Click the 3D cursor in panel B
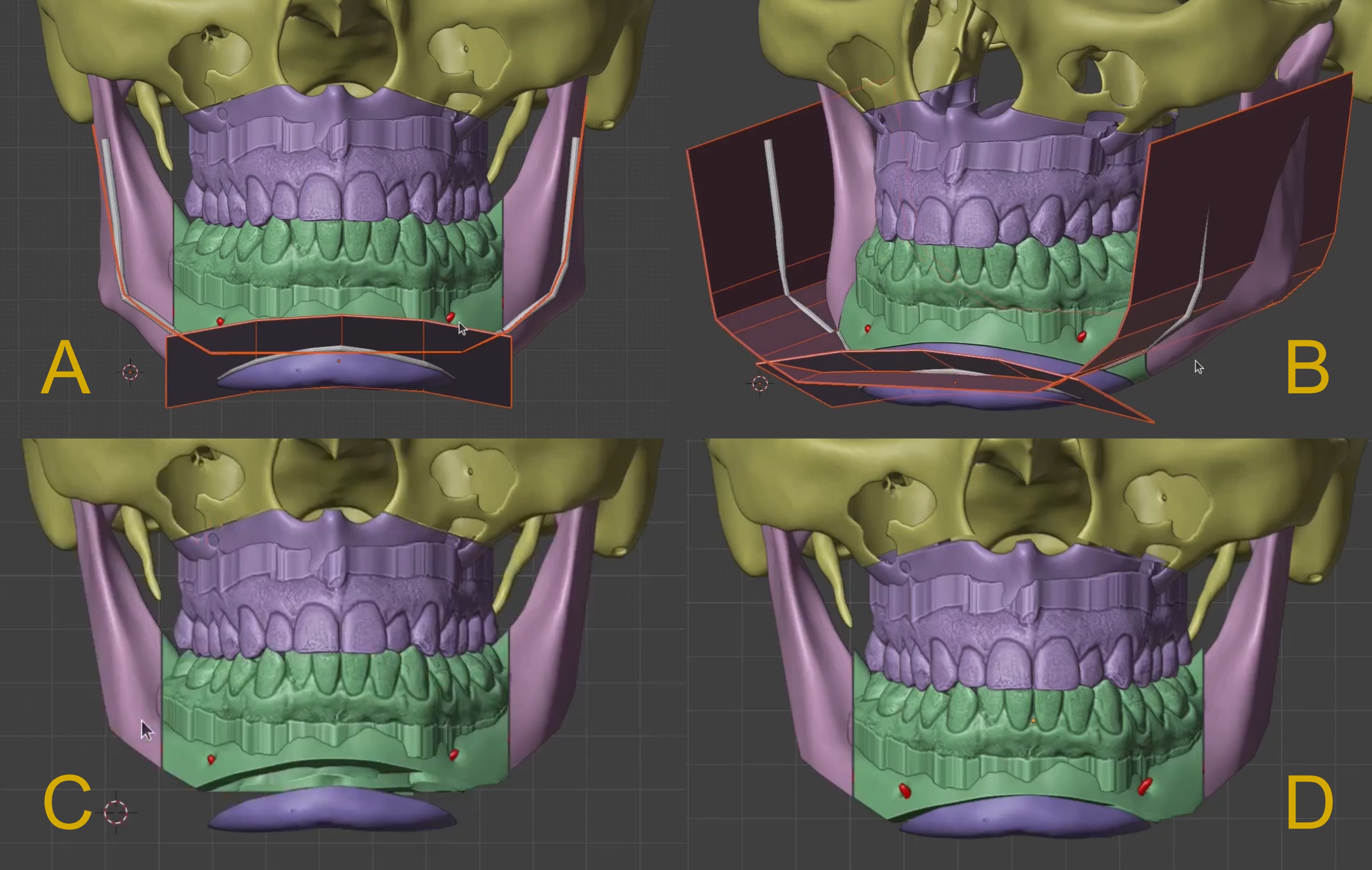The height and width of the screenshot is (870, 1372). coord(759,383)
